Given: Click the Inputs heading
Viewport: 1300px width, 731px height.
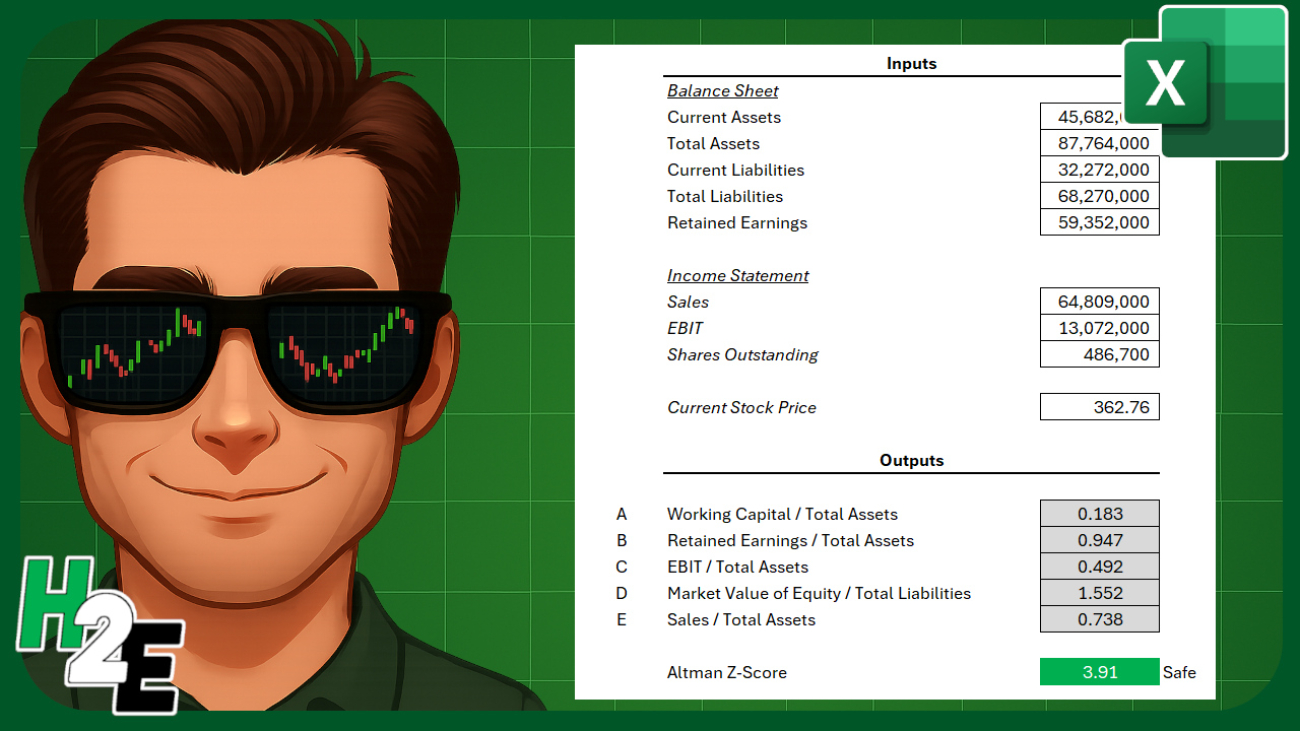Looking at the screenshot, I should [x=911, y=63].
